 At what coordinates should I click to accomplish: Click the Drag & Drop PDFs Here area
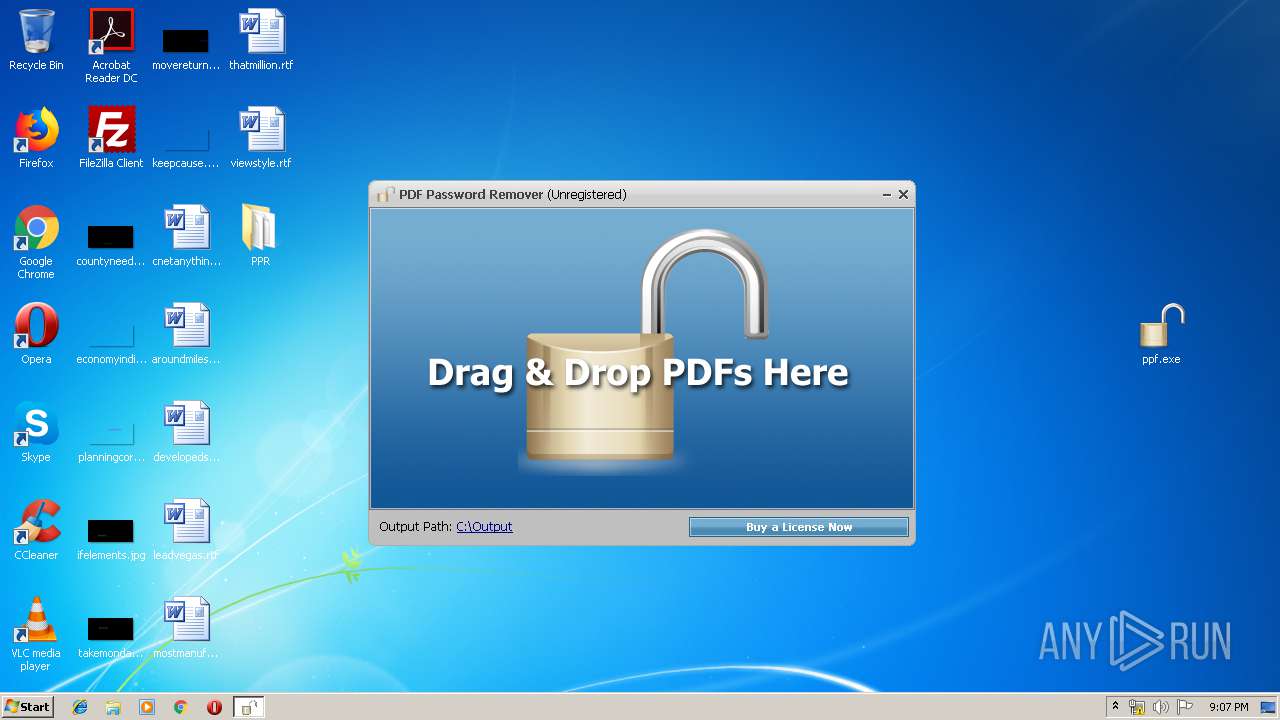click(642, 359)
